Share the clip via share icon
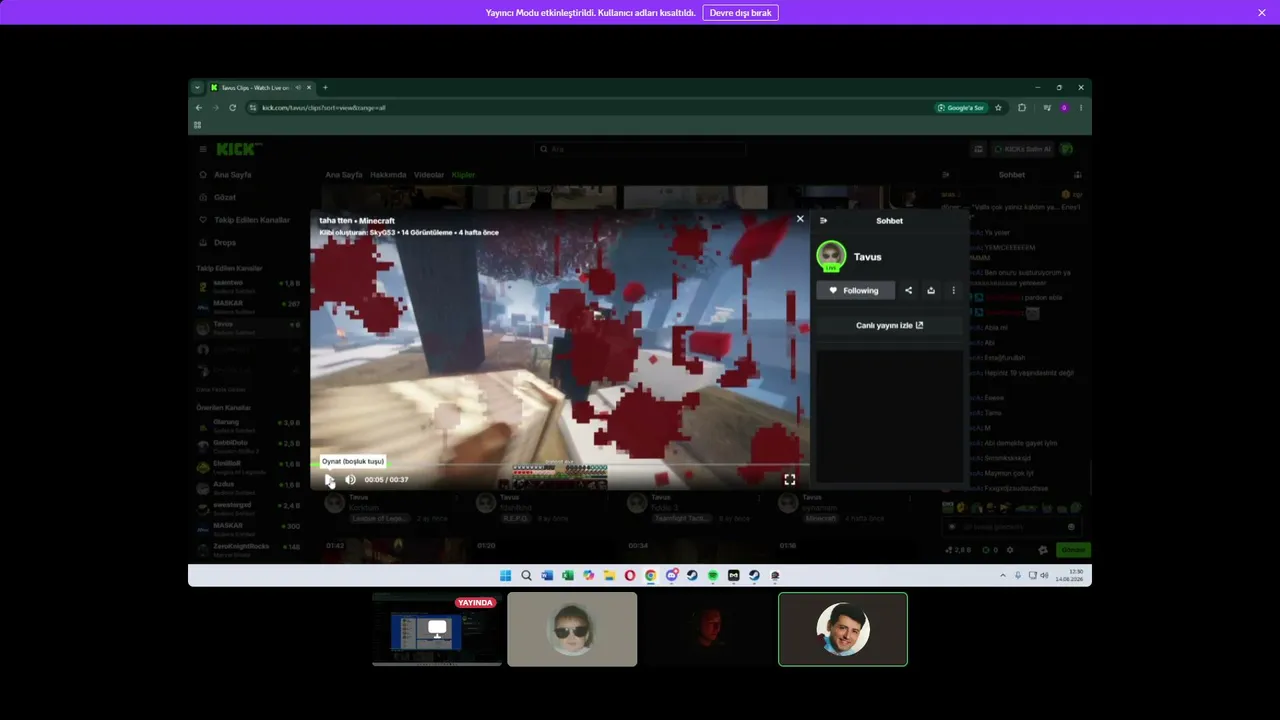 (908, 291)
